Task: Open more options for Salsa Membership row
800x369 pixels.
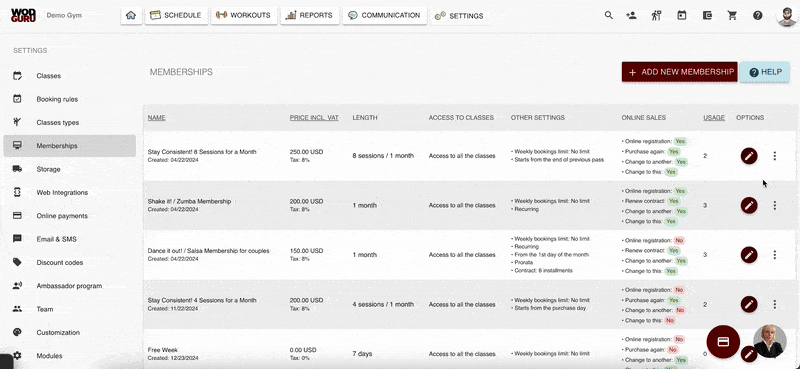Action: [x=774, y=255]
